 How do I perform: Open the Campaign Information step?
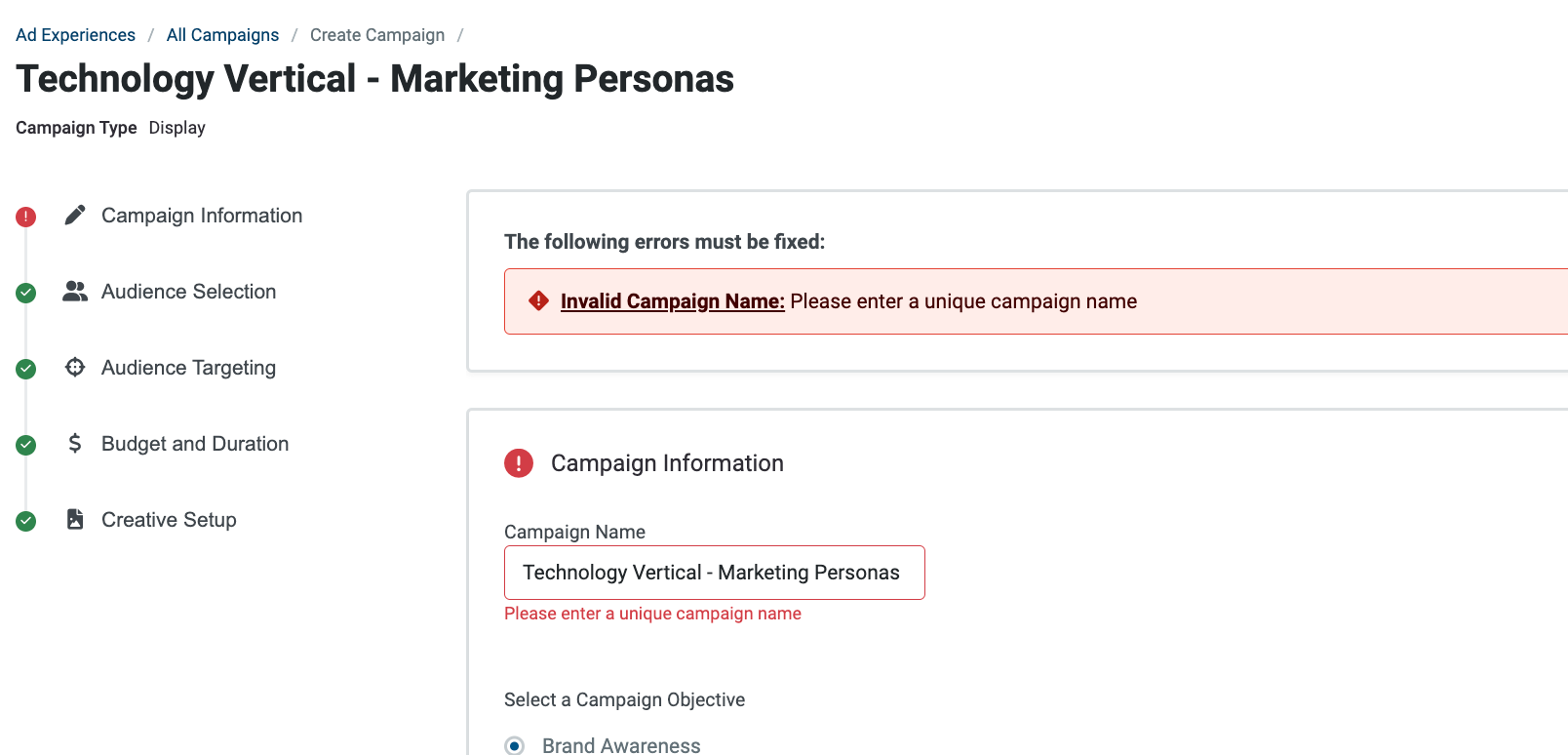click(x=202, y=216)
